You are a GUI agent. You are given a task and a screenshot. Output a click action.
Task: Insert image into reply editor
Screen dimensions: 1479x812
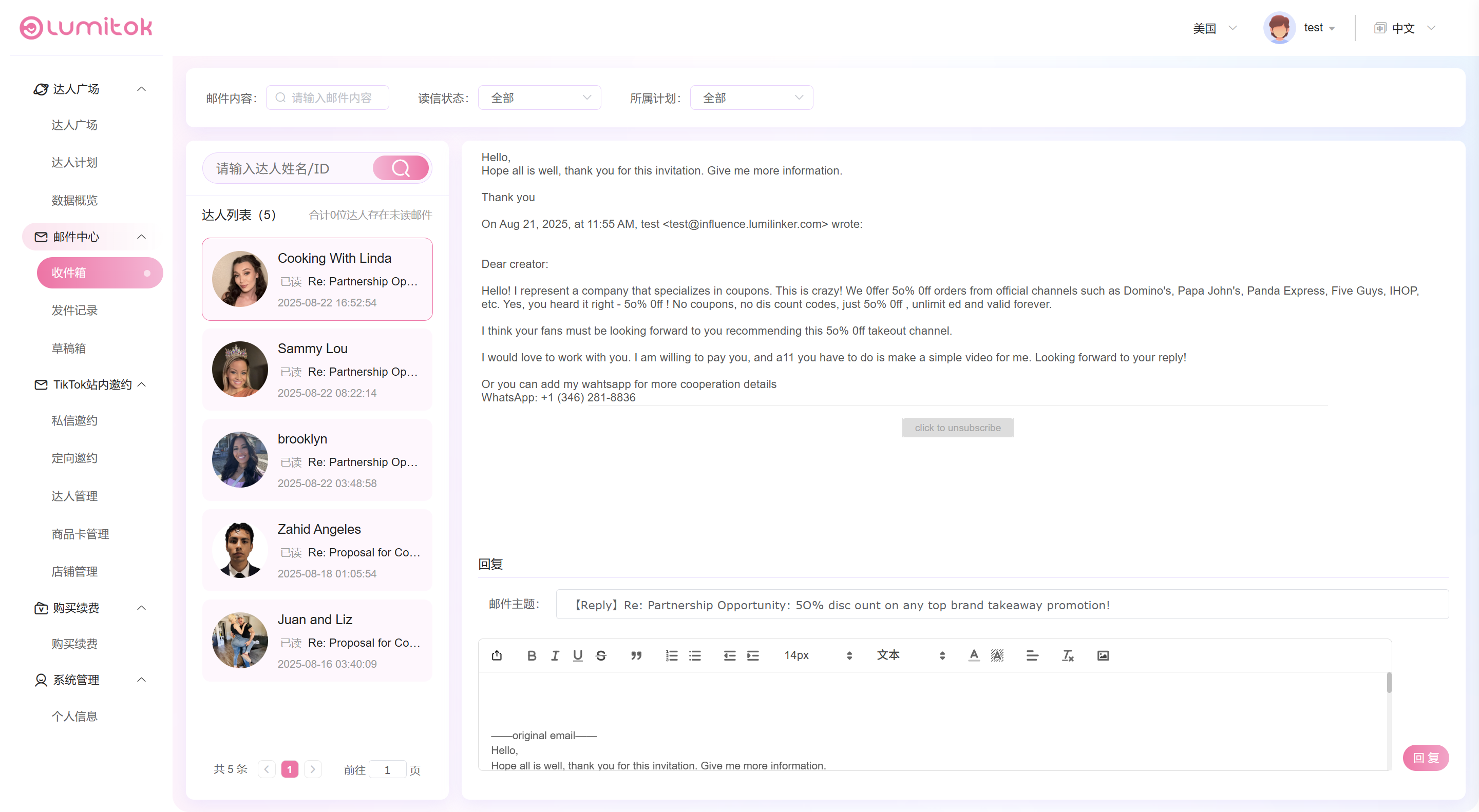[1103, 655]
